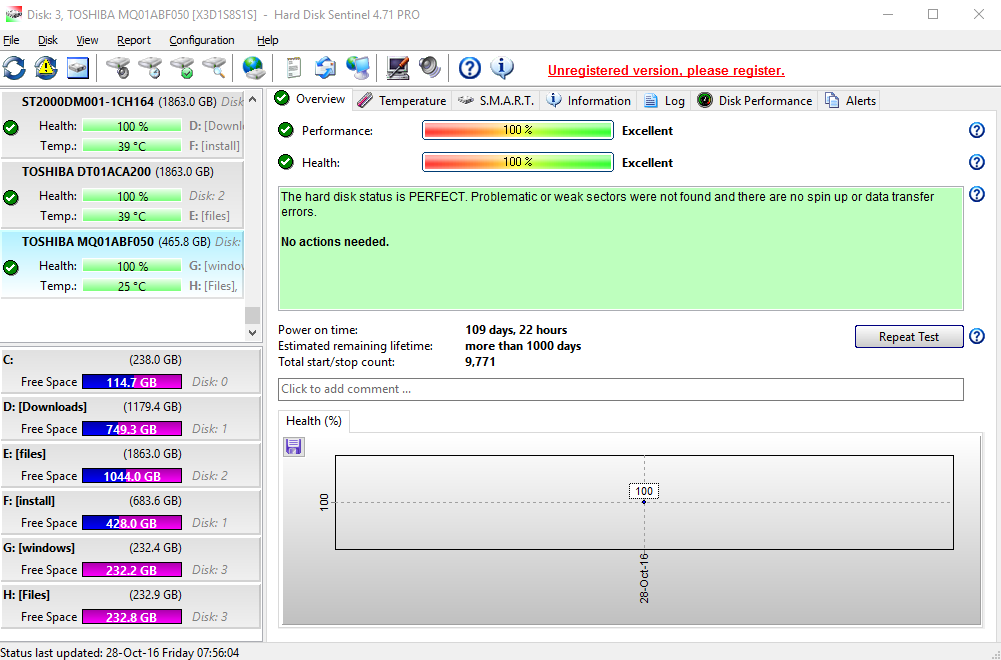Open the Report menu
The image size is (1001, 660).
point(133,40)
